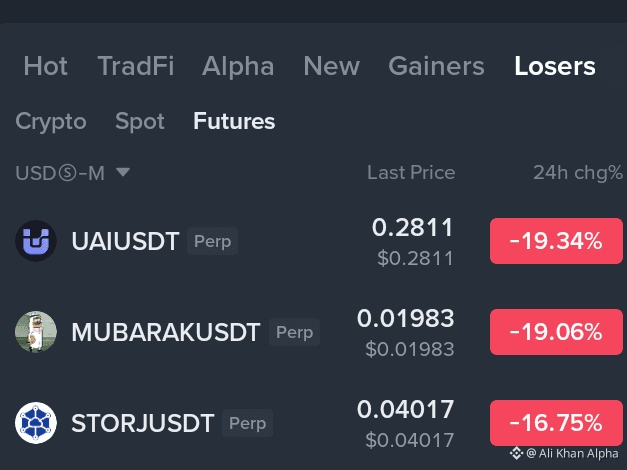Sort by the Last Price column header
The height and width of the screenshot is (470, 627).
(x=411, y=172)
